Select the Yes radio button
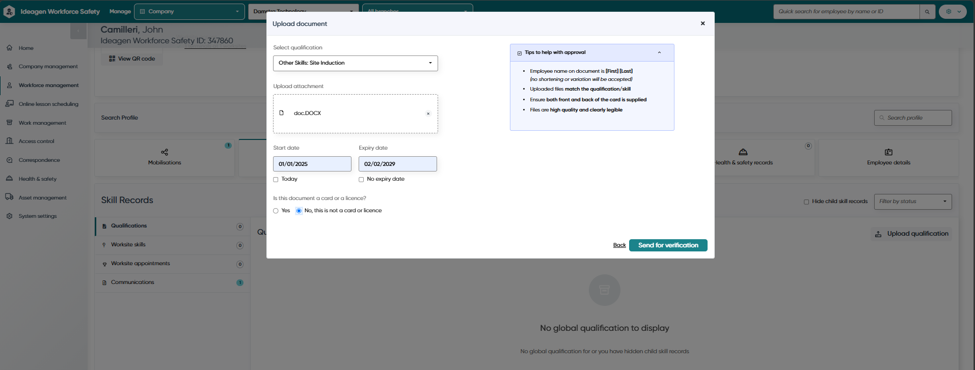The image size is (975, 370). click(275, 211)
